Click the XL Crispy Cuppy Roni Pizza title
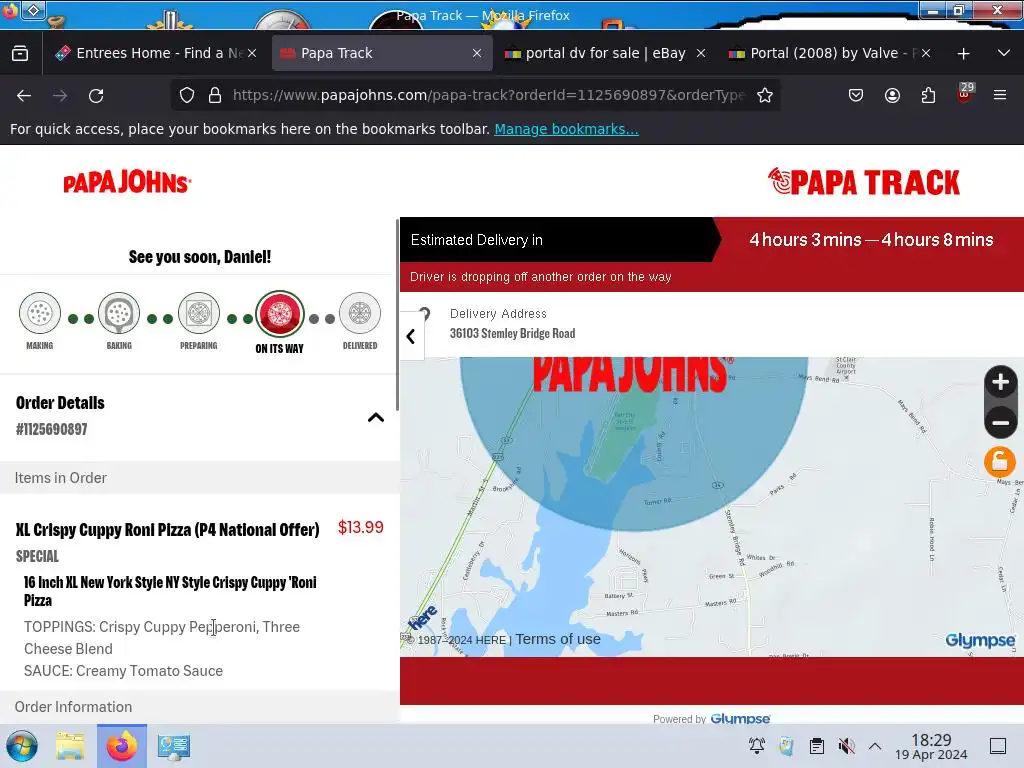The image size is (1024, 768). pos(167,529)
